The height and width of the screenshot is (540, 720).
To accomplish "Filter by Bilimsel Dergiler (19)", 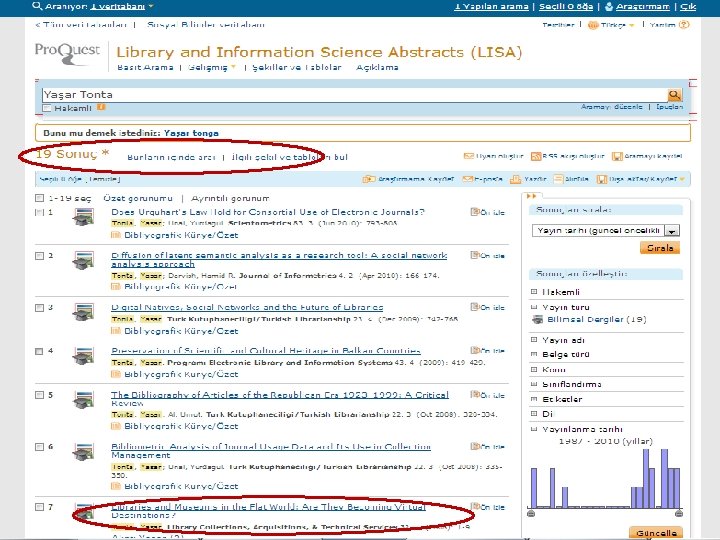I will (x=596, y=320).
